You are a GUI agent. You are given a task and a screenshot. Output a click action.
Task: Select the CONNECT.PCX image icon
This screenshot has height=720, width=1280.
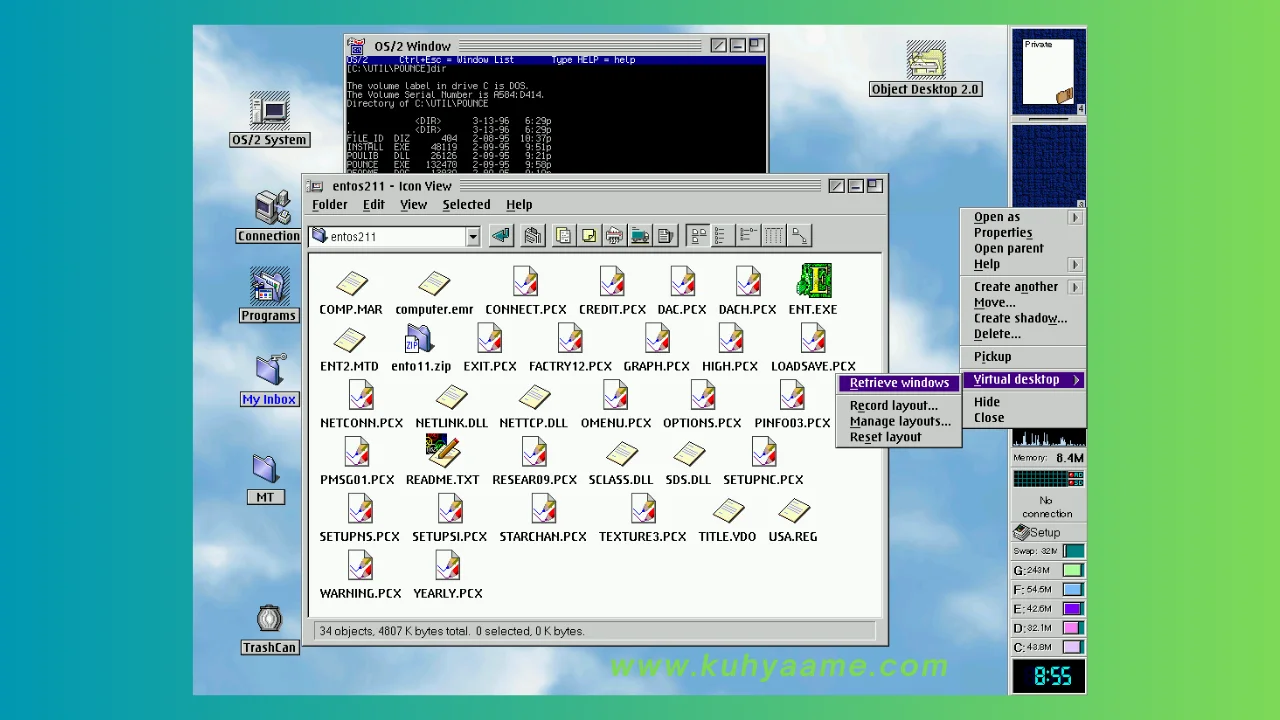coord(526,282)
